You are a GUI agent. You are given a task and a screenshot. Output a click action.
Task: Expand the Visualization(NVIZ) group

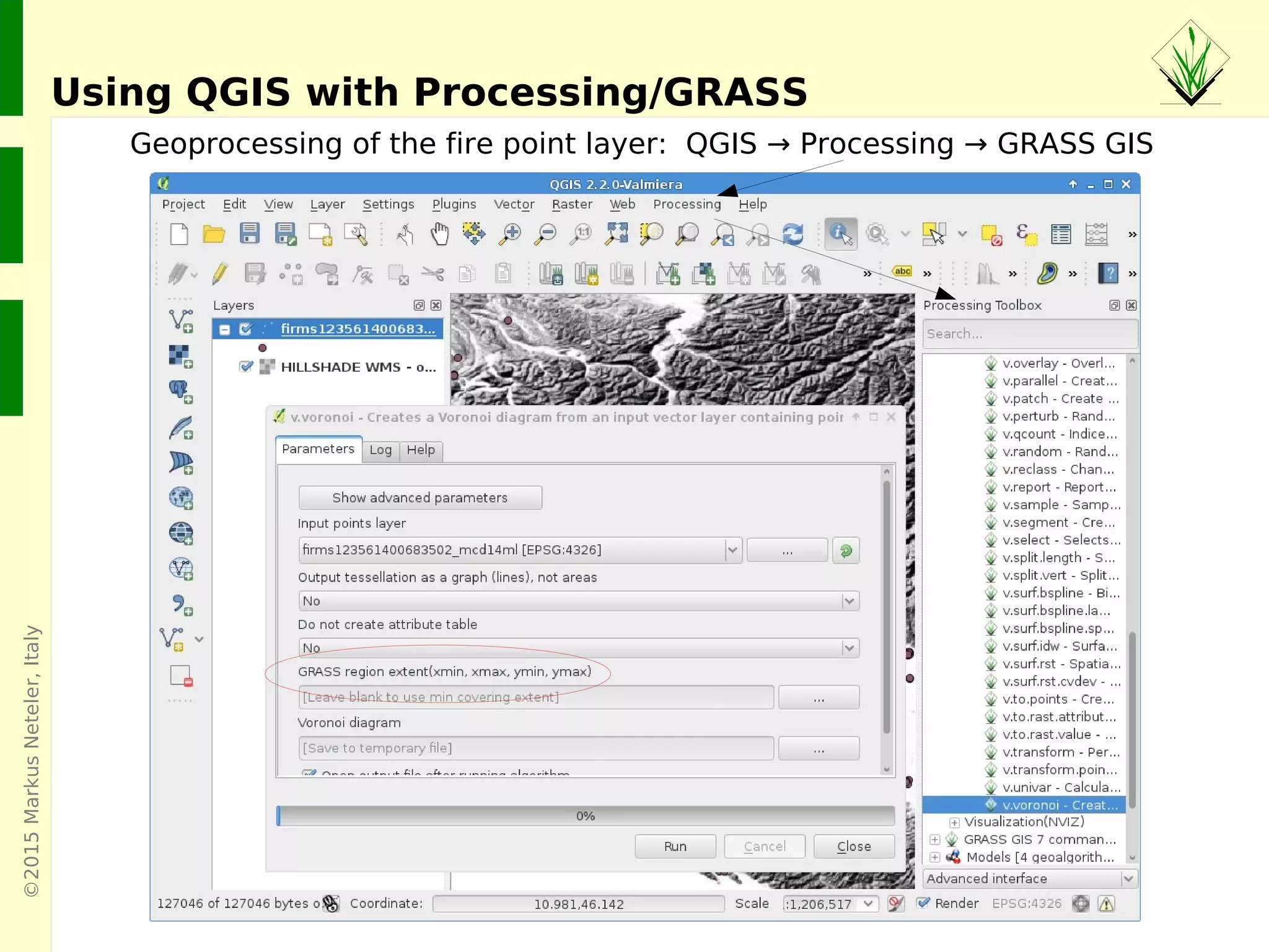click(x=954, y=823)
